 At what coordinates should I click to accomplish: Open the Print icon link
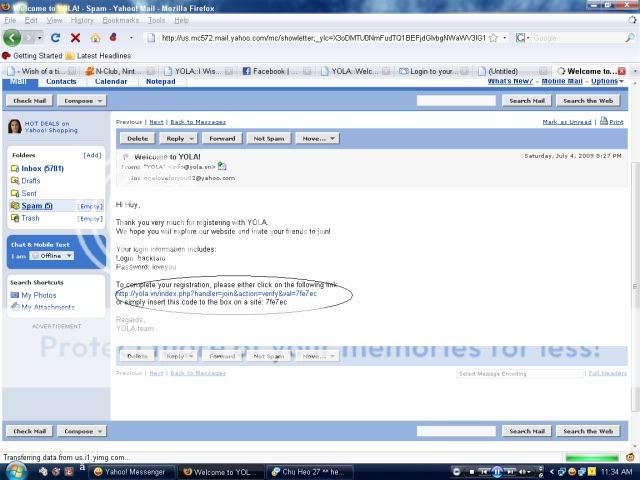point(611,121)
